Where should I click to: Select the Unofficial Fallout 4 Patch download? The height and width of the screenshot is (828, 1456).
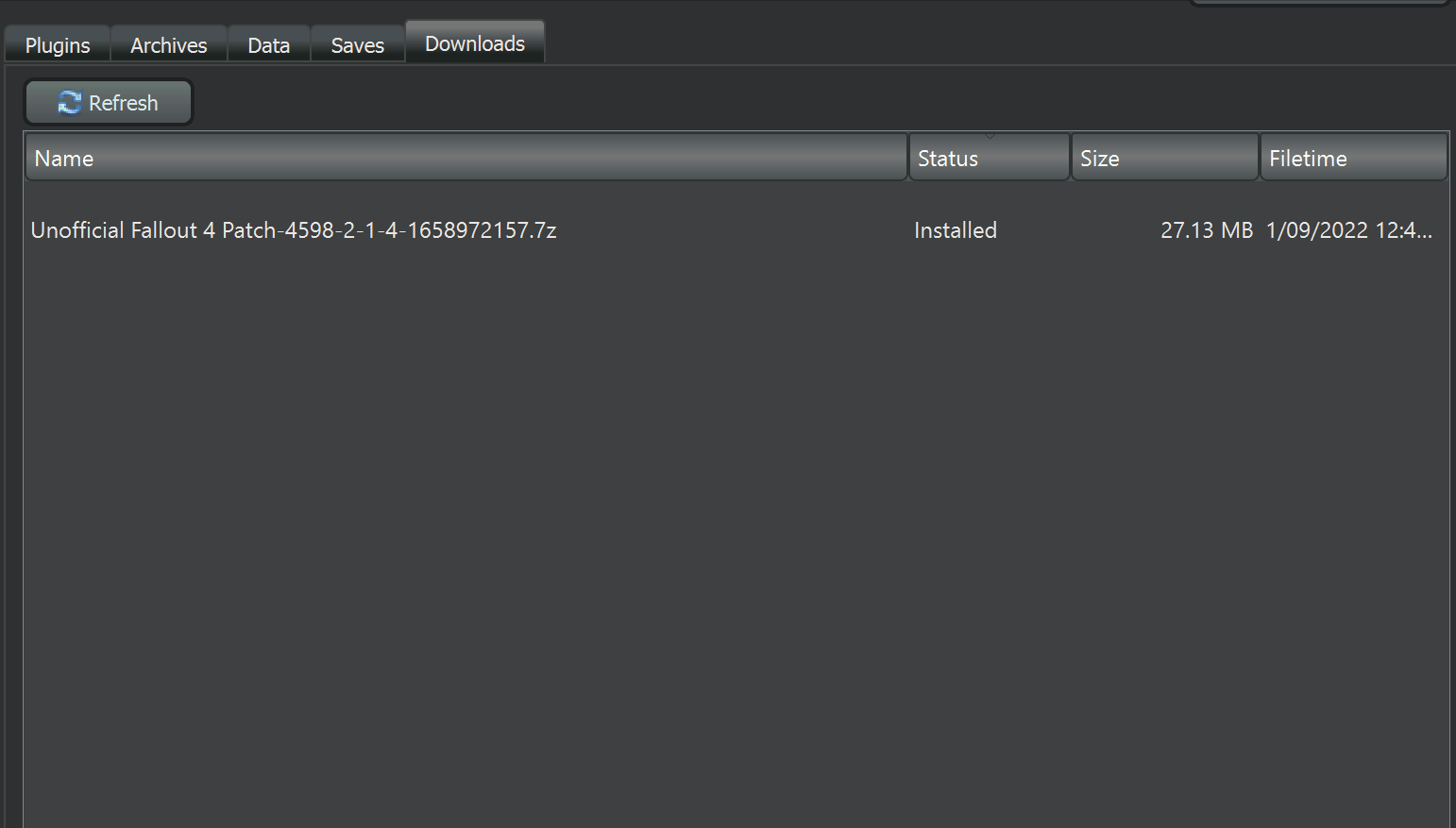point(293,230)
